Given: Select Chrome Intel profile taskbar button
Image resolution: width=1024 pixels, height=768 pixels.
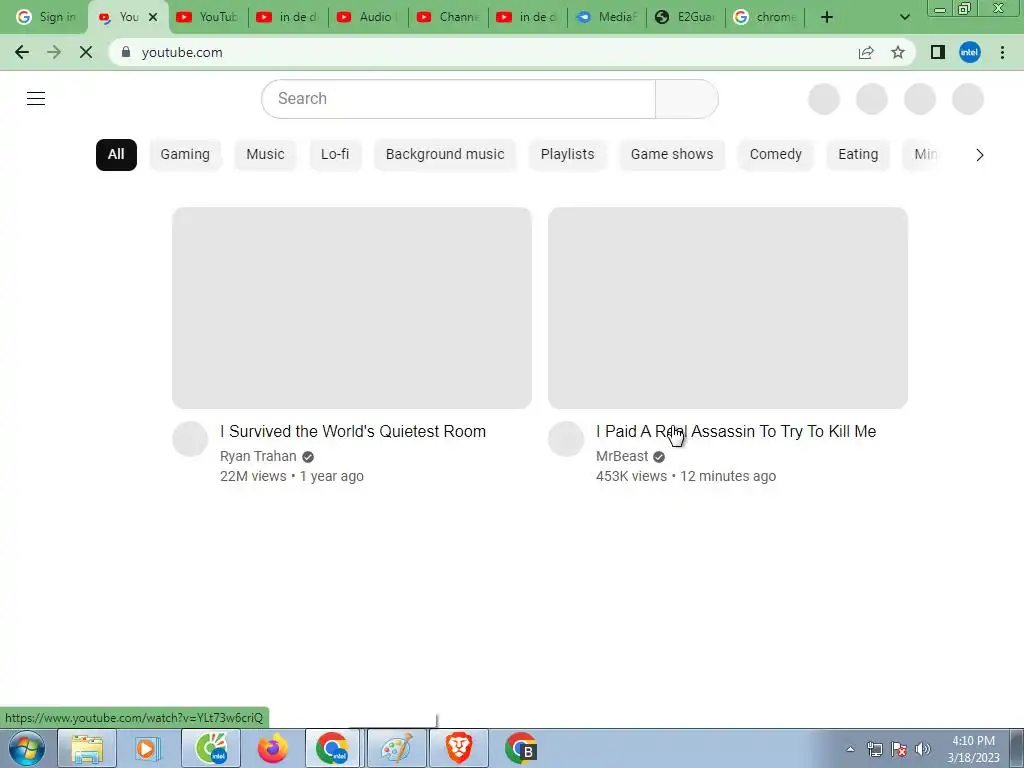Looking at the screenshot, I should pos(332,748).
